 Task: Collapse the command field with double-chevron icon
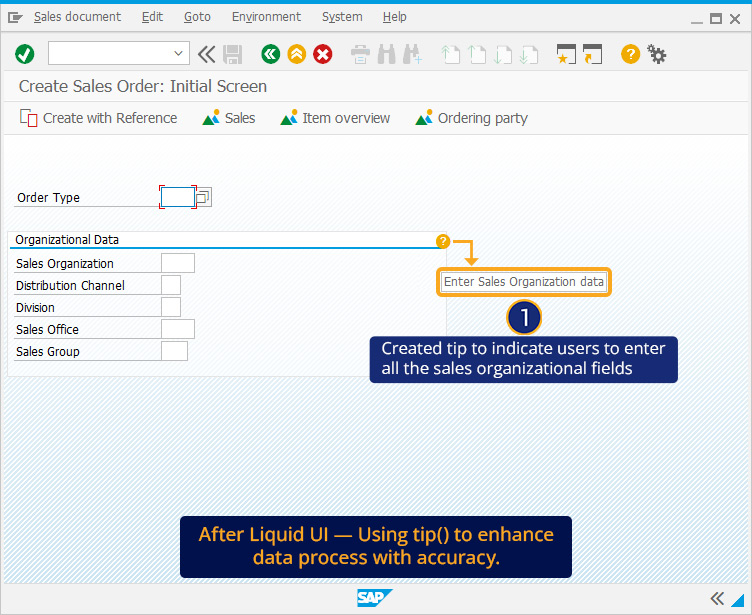206,54
